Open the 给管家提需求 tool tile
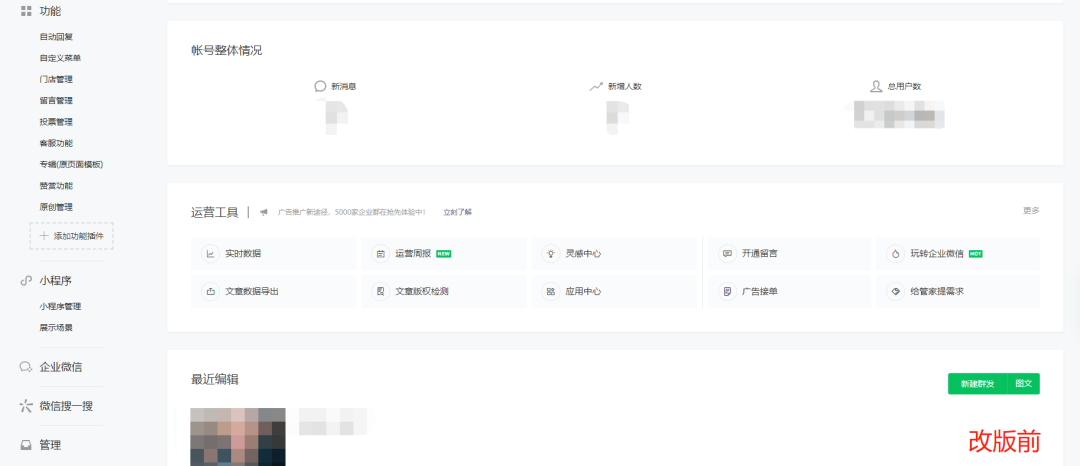The height and width of the screenshot is (466, 1080). 958,291
